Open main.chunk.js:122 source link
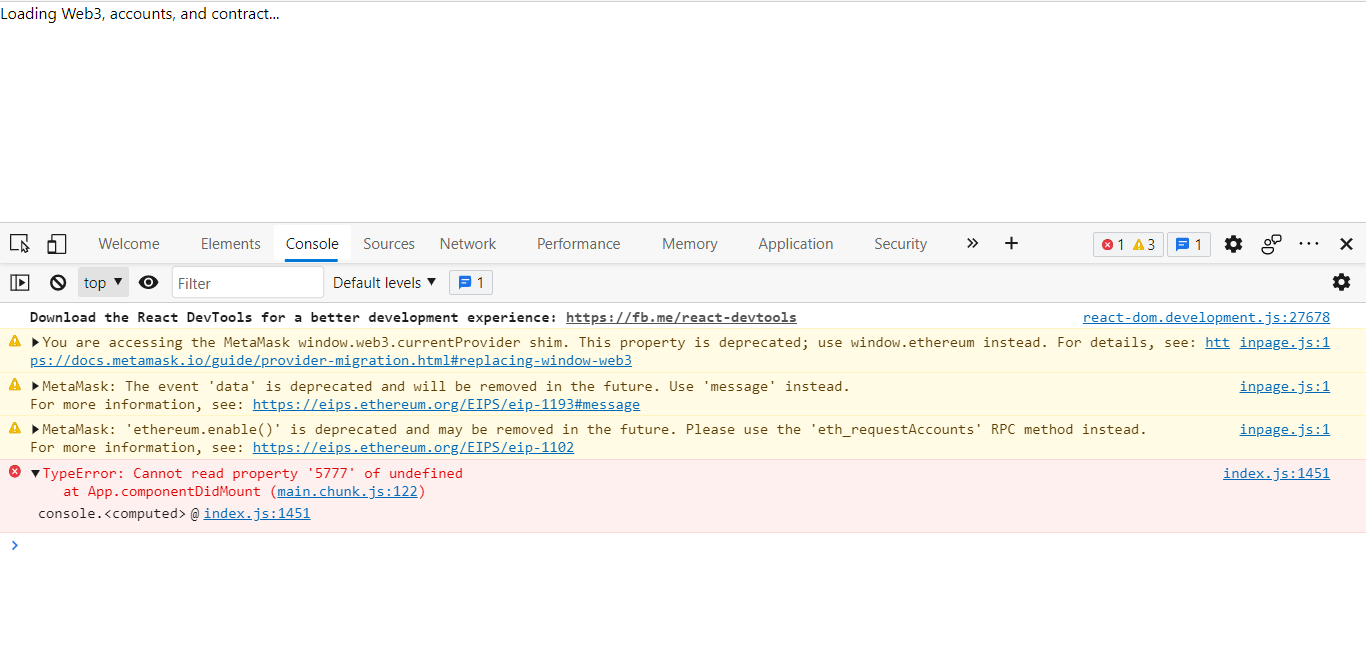The width and height of the screenshot is (1366, 657). tap(348, 491)
